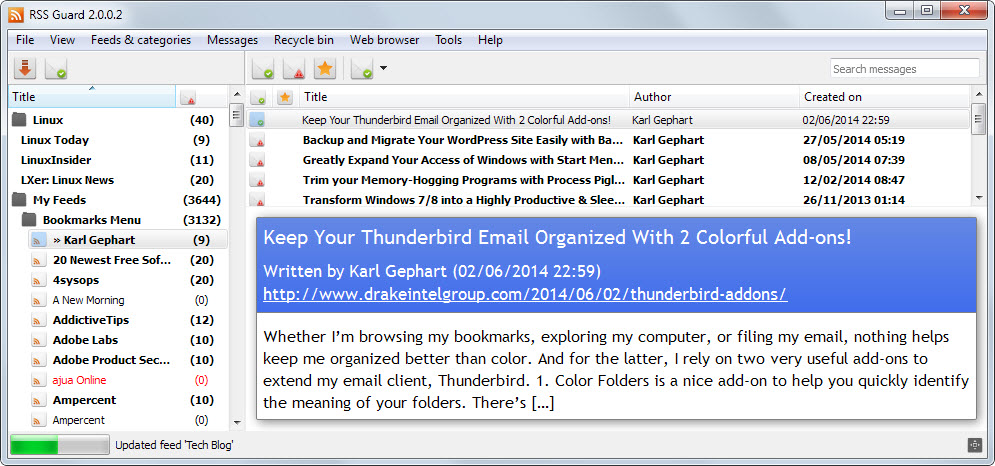This screenshot has height=466, width=995.
Task: Click the feed list scroll down arrow
Action: [x=237, y=422]
